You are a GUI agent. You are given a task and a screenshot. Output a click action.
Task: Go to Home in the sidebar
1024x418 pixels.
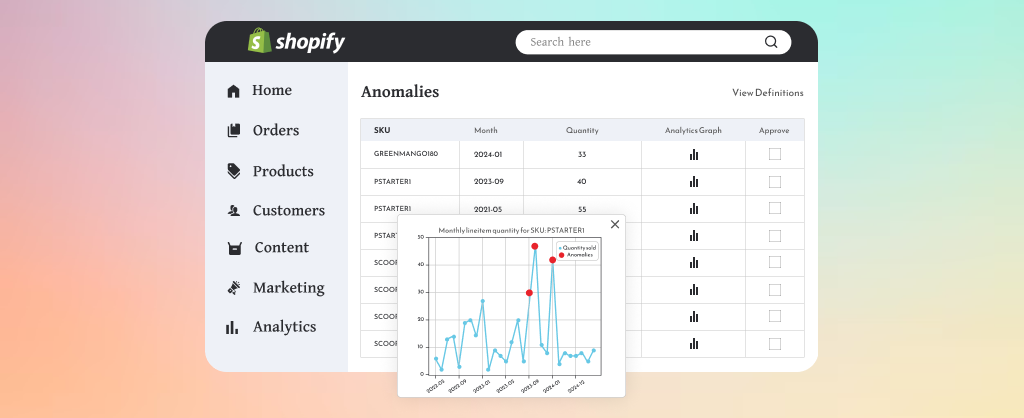(271, 90)
